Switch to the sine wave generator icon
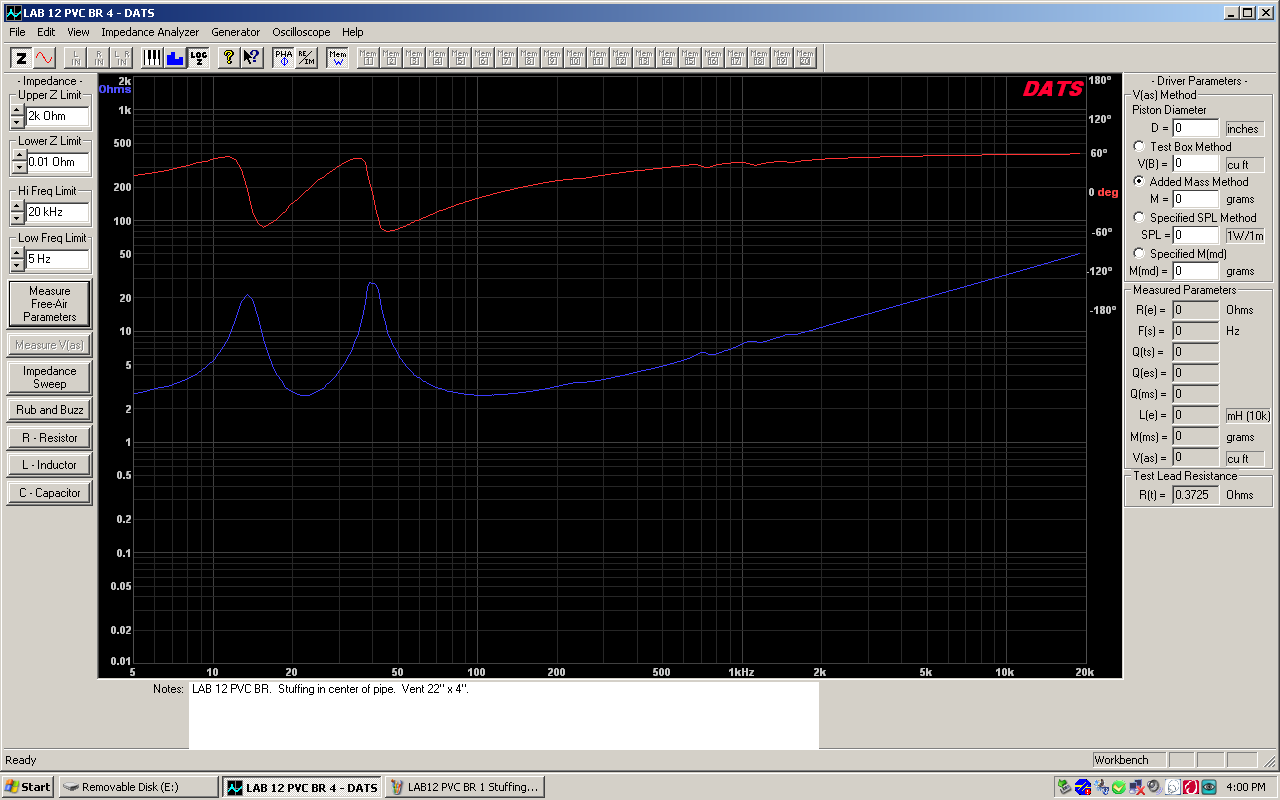 [x=44, y=58]
